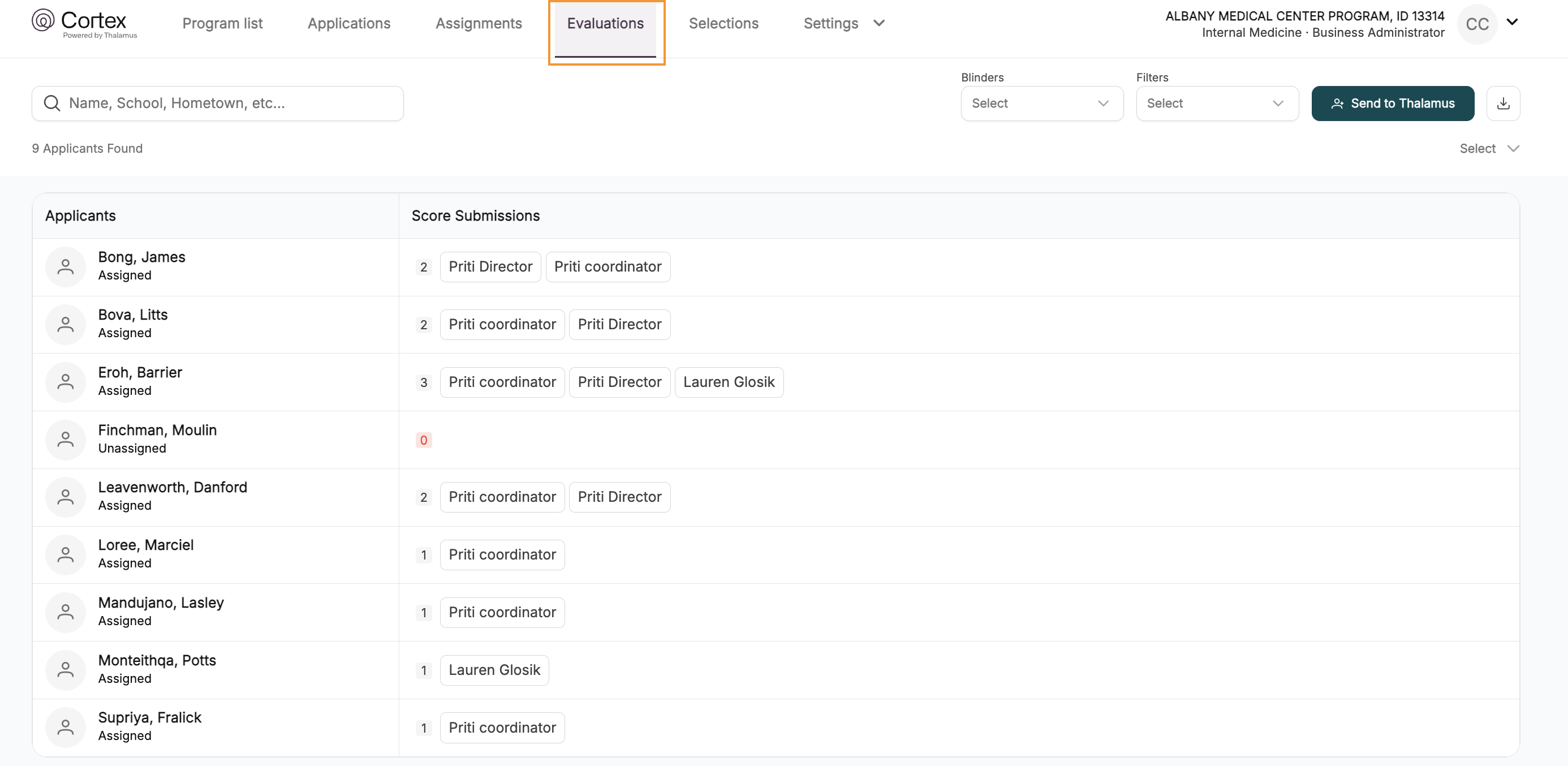The width and height of the screenshot is (1568, 766).
Task: Click Loree, Marciel avatar icon
Action: (66, 555)
